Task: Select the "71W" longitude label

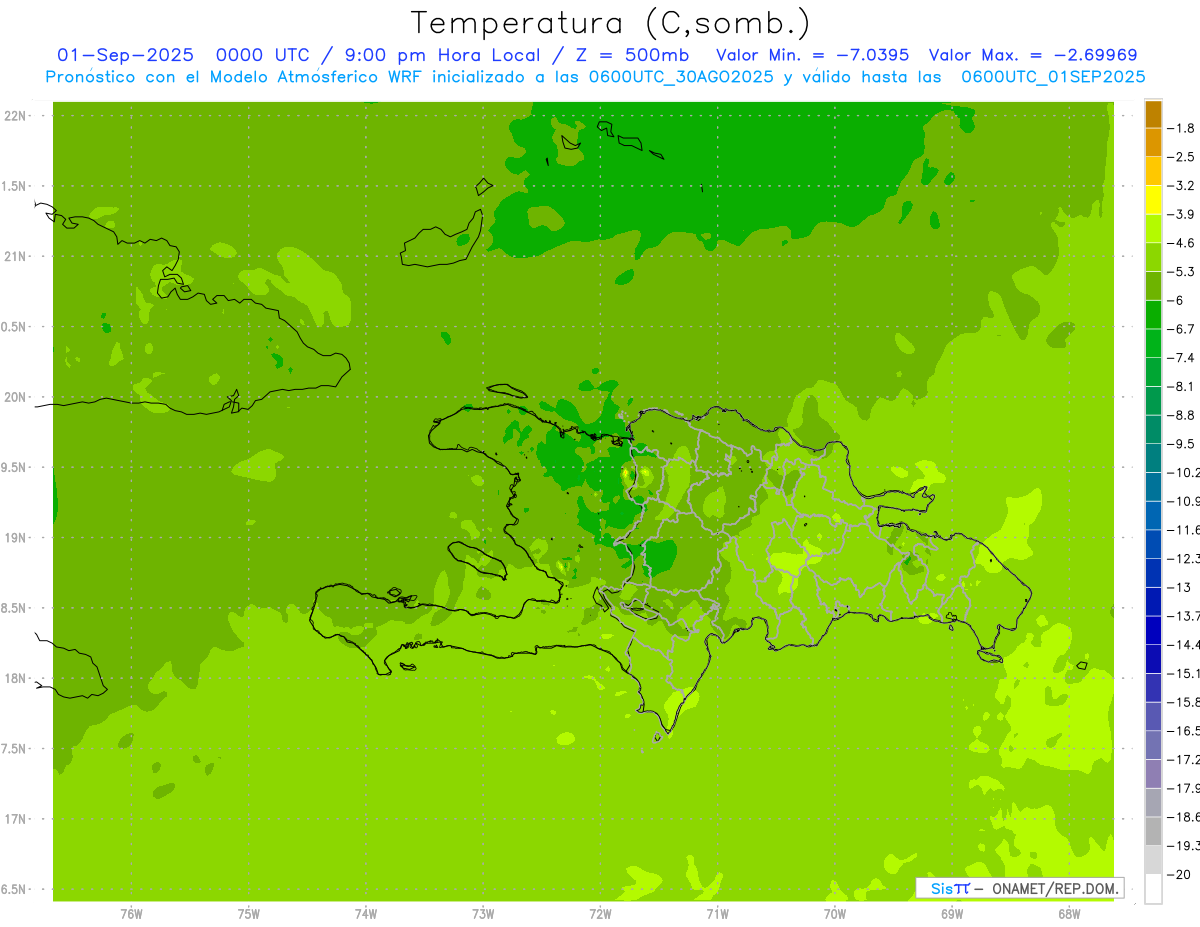Action: point(717,914)
